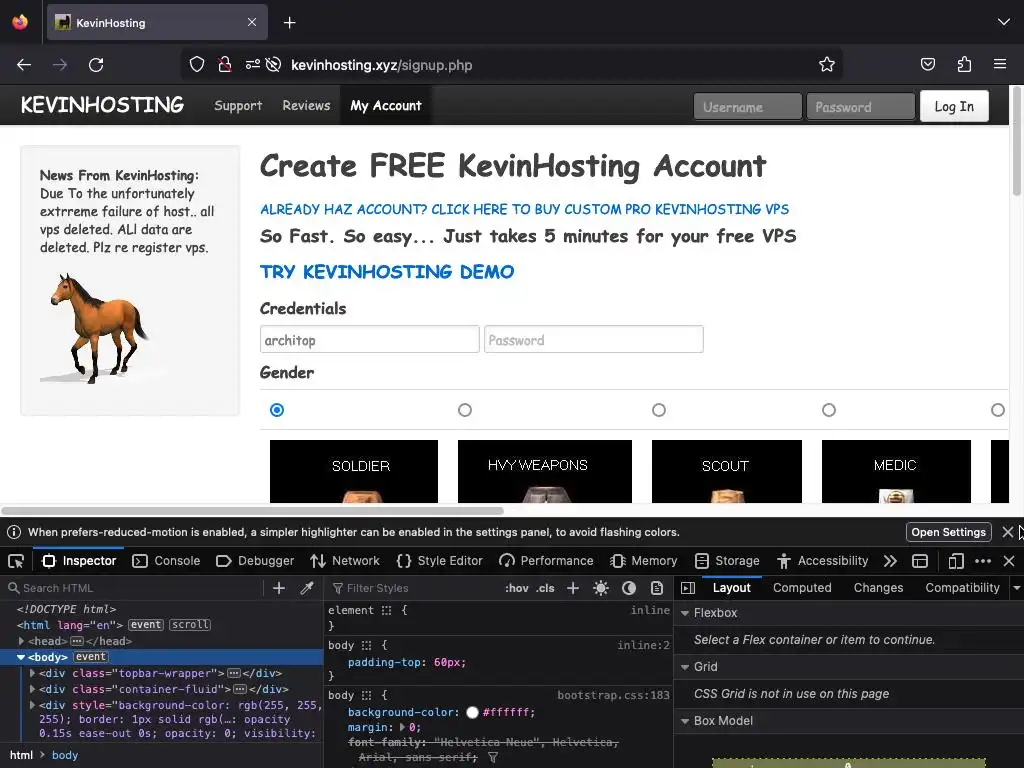Switch sidebar to Compatibility tab

(x=962, y=588)
